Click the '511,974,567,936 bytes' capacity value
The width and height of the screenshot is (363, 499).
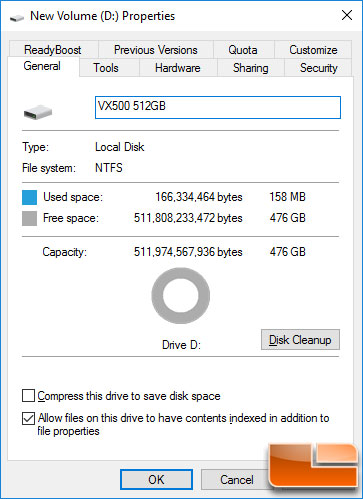point(188,252)
